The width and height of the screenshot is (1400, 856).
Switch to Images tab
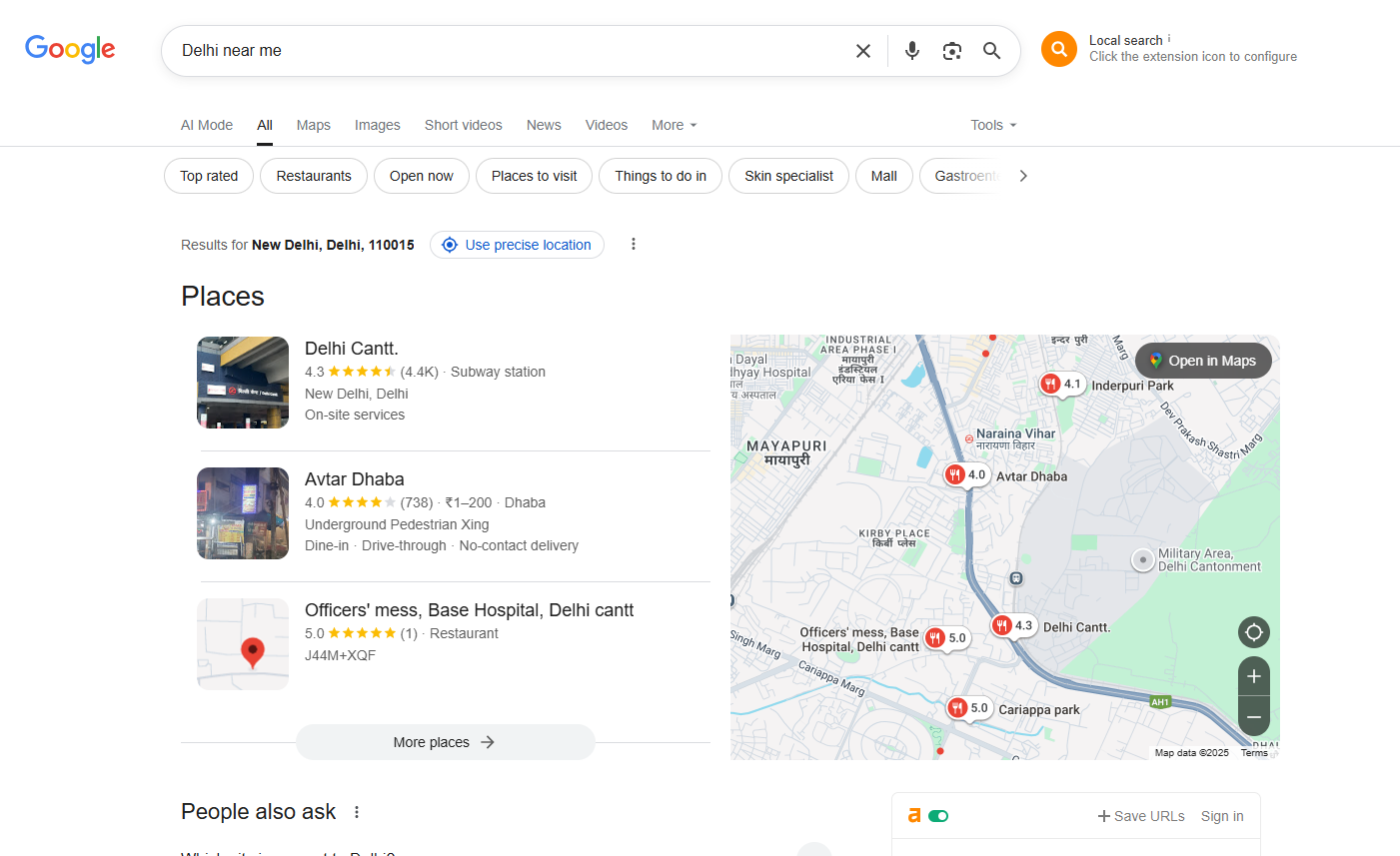click(x=378, y=125)
